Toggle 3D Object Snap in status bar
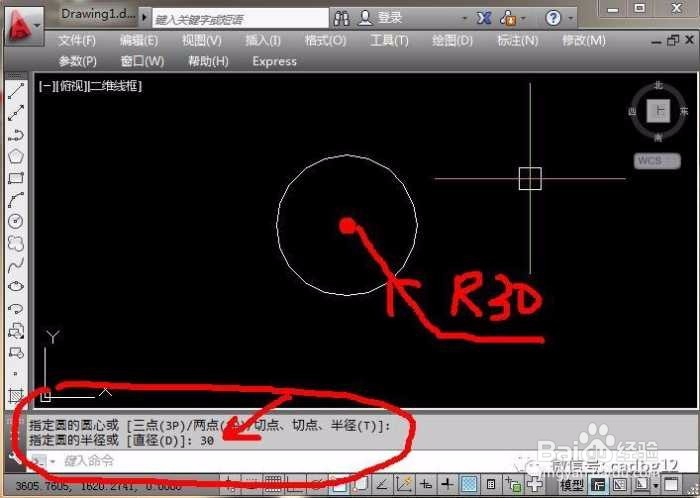 click(x=362, y=484)
